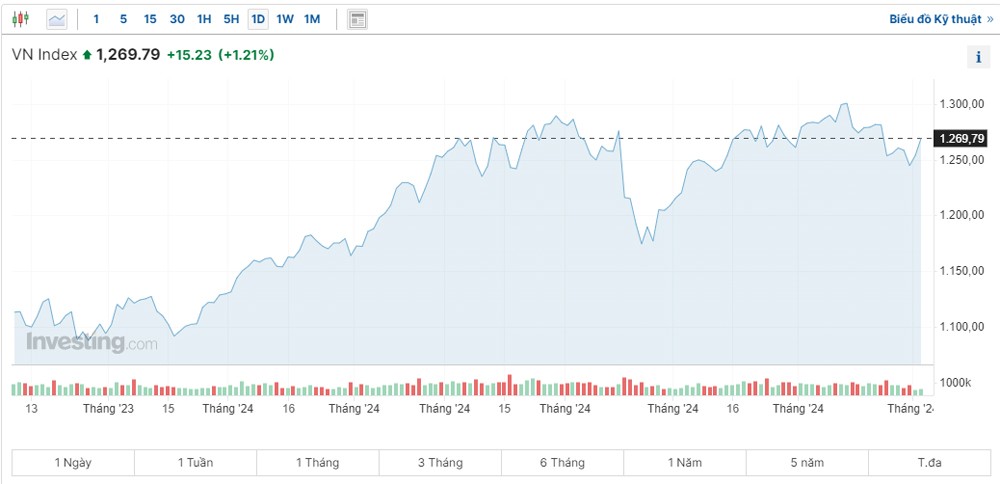Pick the 5H interval
Image resolution: width=1000 pixels, height=484 pixels.
(231, 19)
